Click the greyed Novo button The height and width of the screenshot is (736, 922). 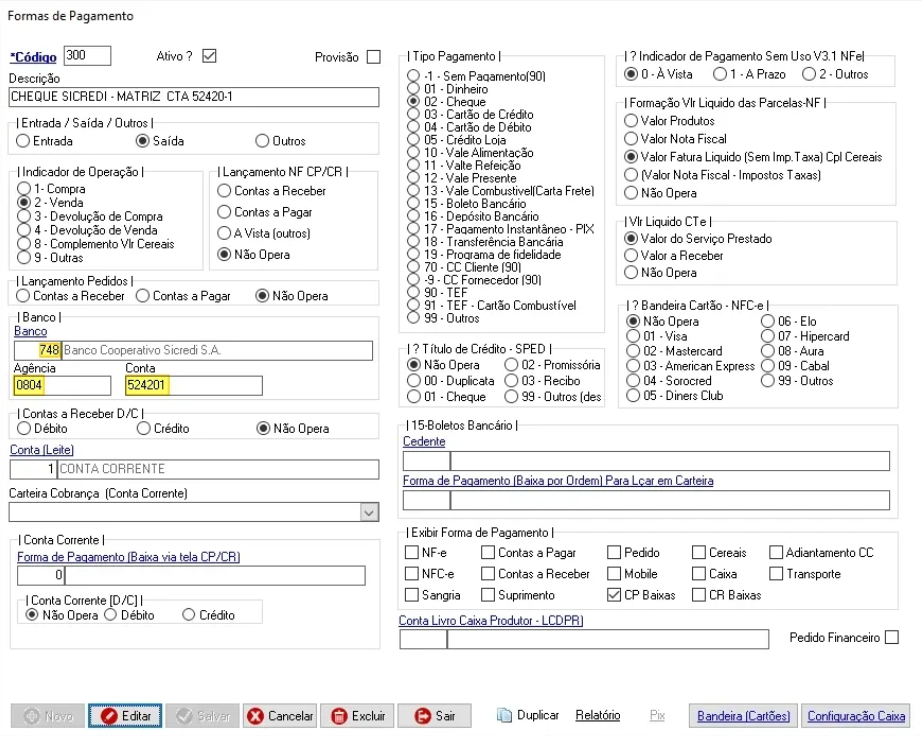click(x=48, y=715)
